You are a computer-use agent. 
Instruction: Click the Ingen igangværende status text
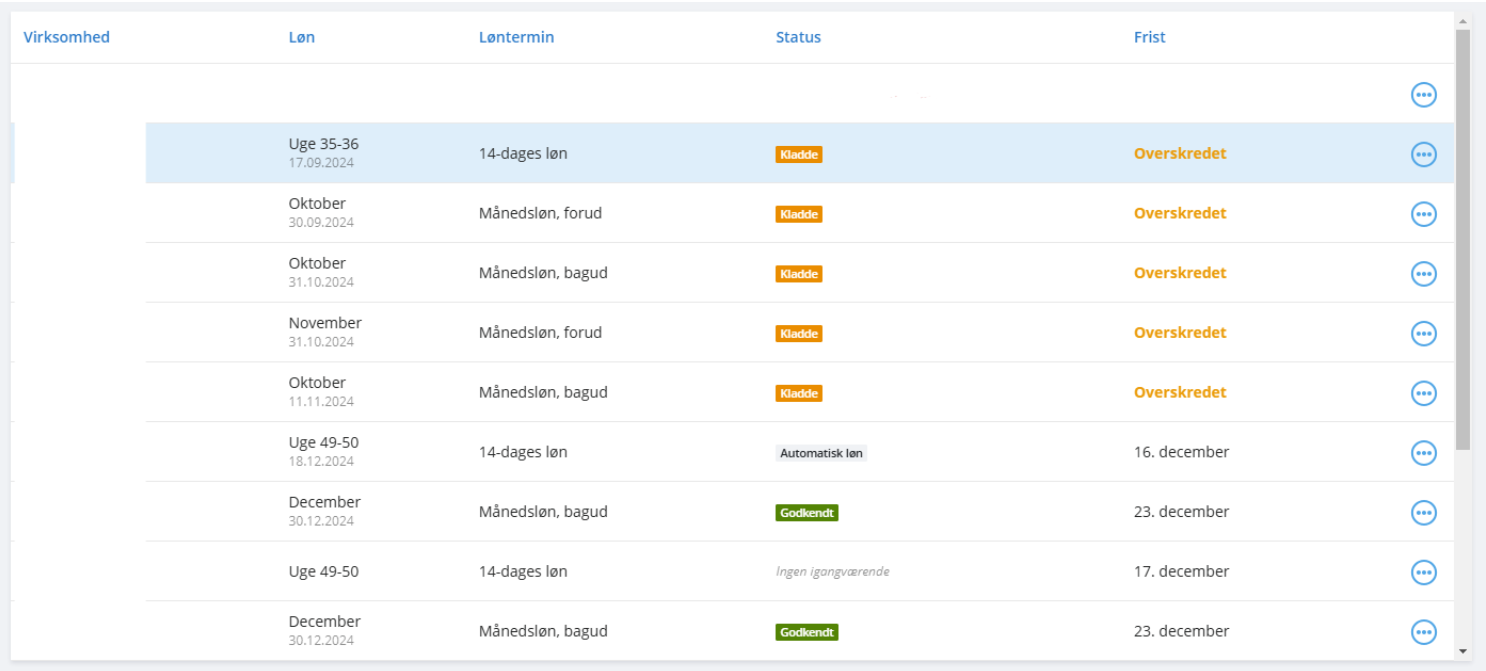832,572
